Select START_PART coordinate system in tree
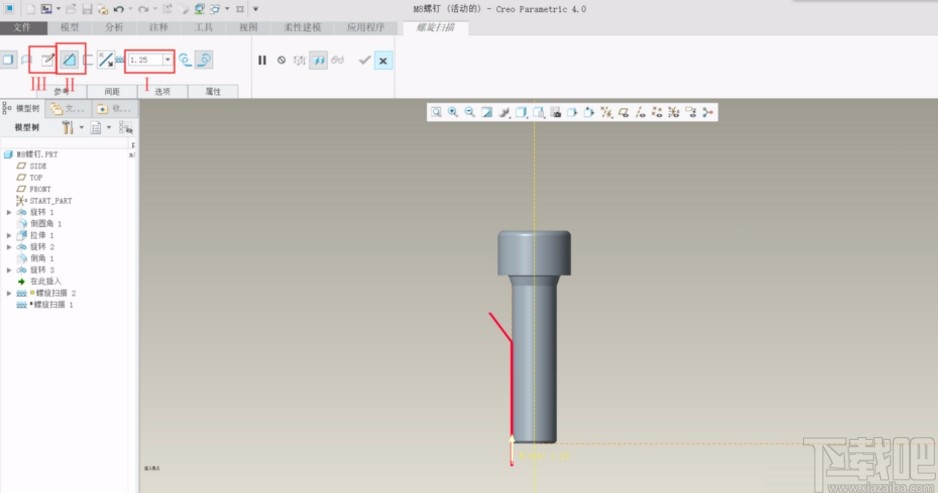Viewport: 938px width, 493px height. click(x=51, y=200)
